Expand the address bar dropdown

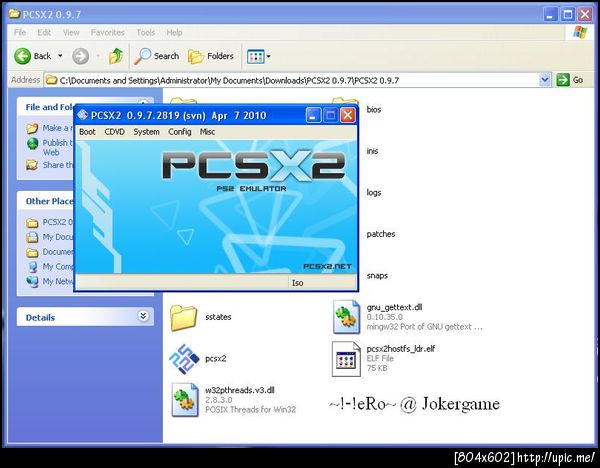(x=545, y=80)
